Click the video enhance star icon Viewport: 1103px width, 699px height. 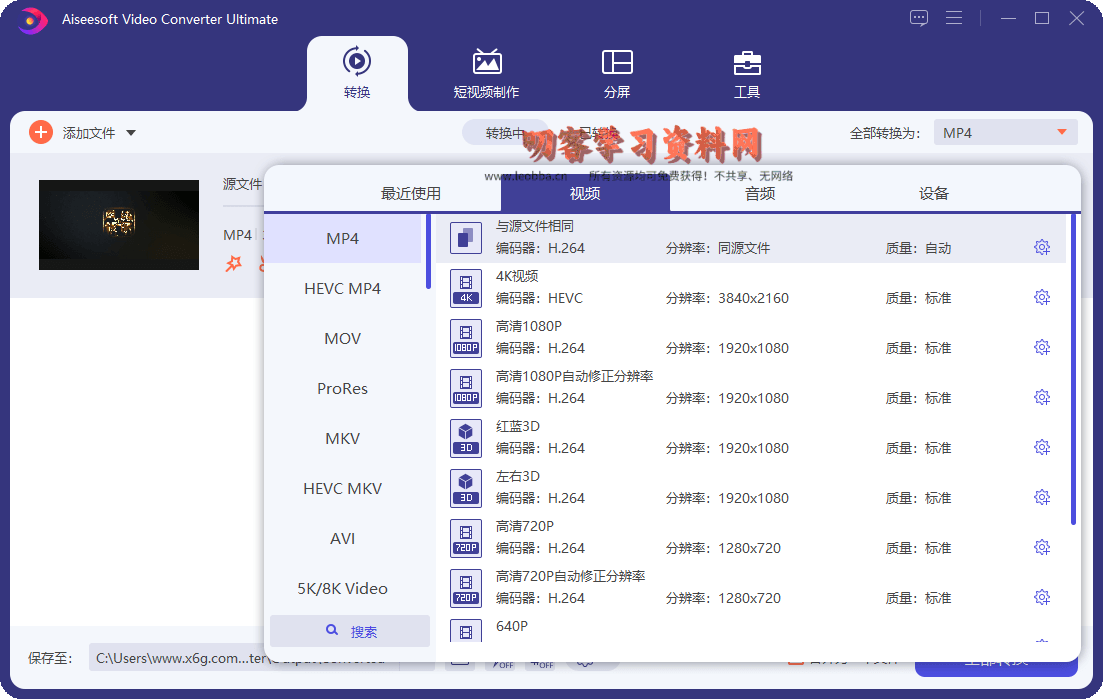(234, 264)
